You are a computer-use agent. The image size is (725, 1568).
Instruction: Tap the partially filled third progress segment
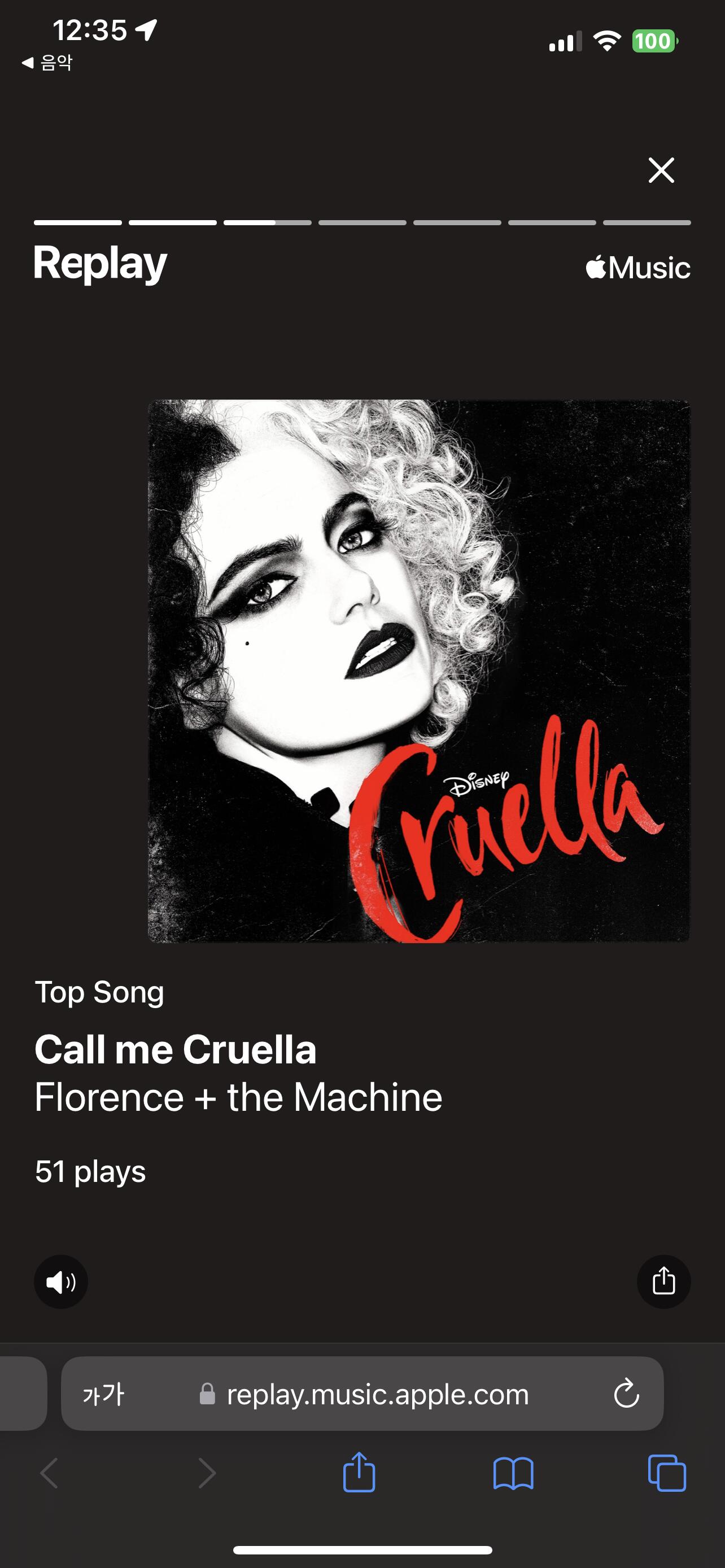pyautogui.click(x=268, y=223)
